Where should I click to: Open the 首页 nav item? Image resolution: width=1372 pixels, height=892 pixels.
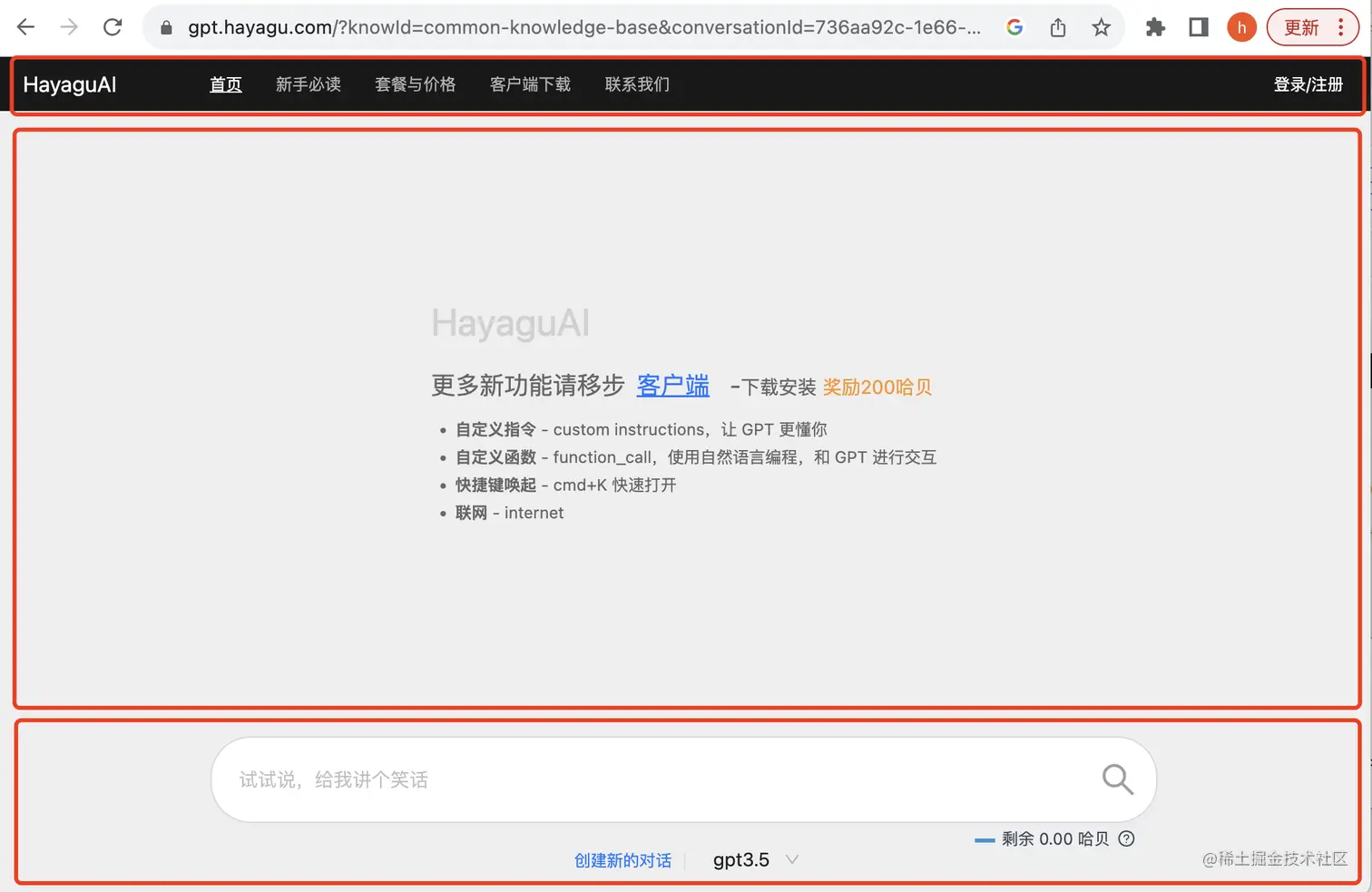click(x=226, y=84)
